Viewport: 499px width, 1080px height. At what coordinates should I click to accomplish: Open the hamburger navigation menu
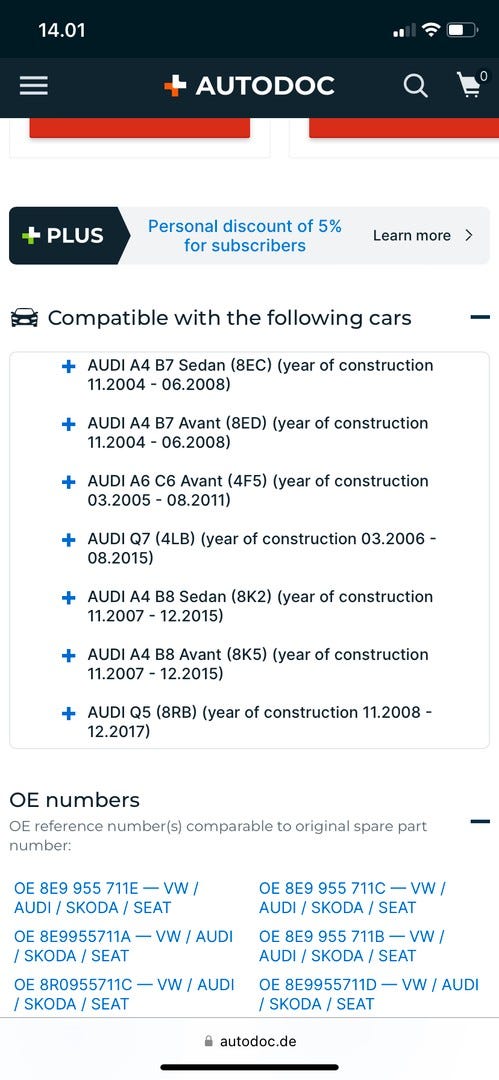33,86
